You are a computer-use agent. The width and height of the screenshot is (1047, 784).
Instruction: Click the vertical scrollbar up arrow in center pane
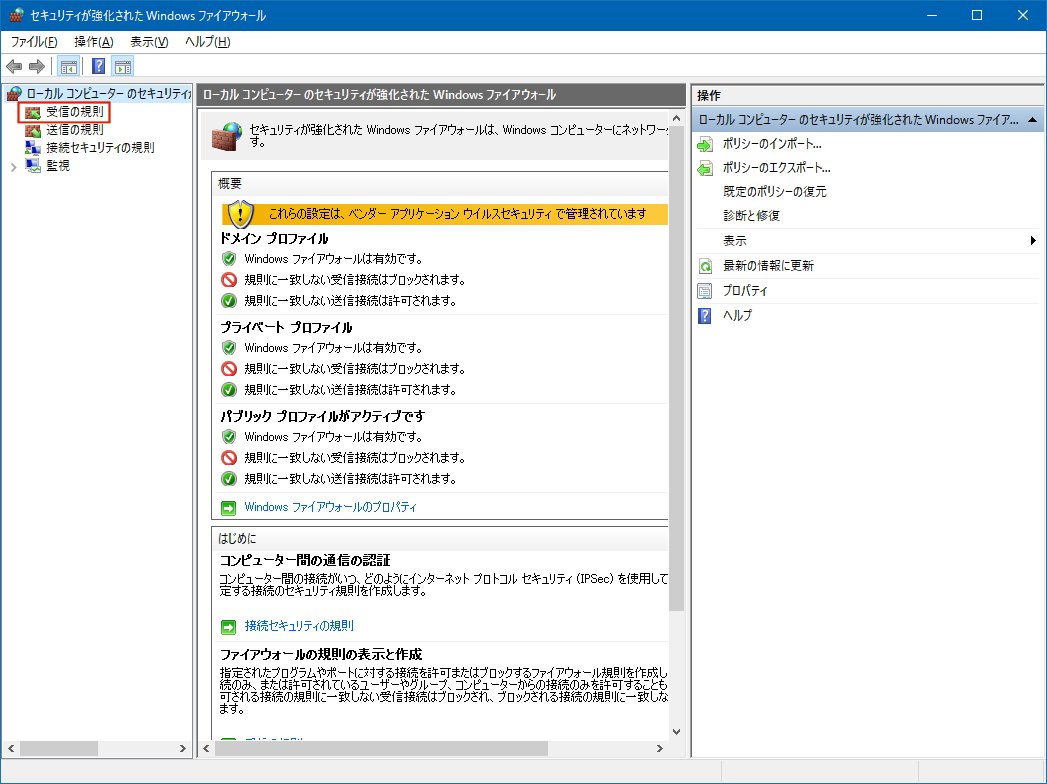pyautogui.click(x=676, y=118)
